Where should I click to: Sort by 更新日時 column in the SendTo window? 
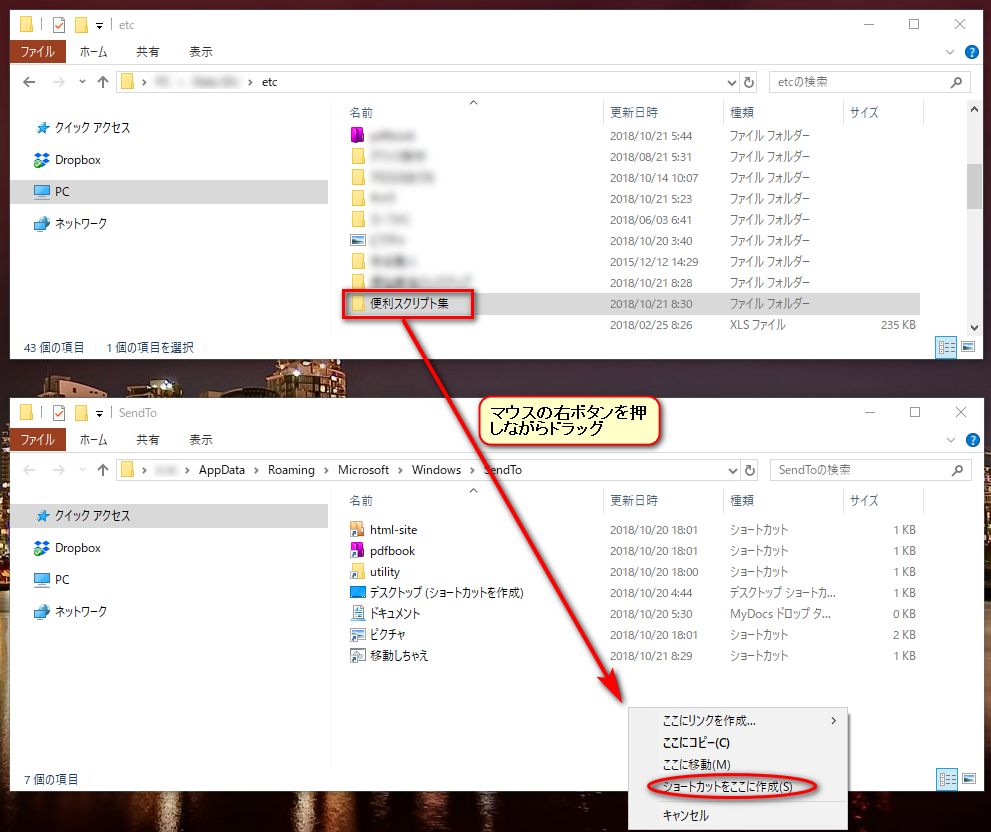pos(634,500)
